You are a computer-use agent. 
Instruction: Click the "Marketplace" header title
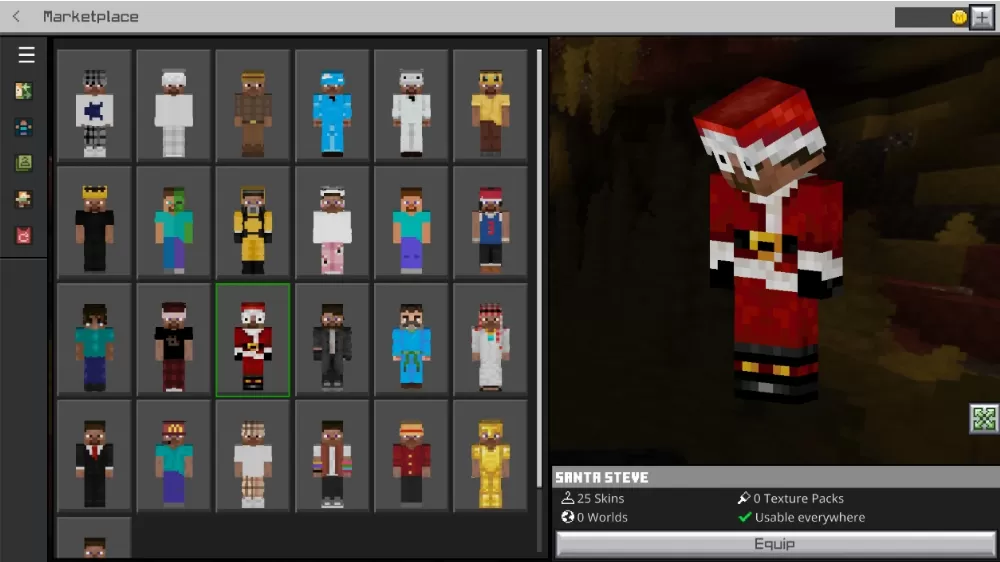pyautogui.click(x=91, y=17)
